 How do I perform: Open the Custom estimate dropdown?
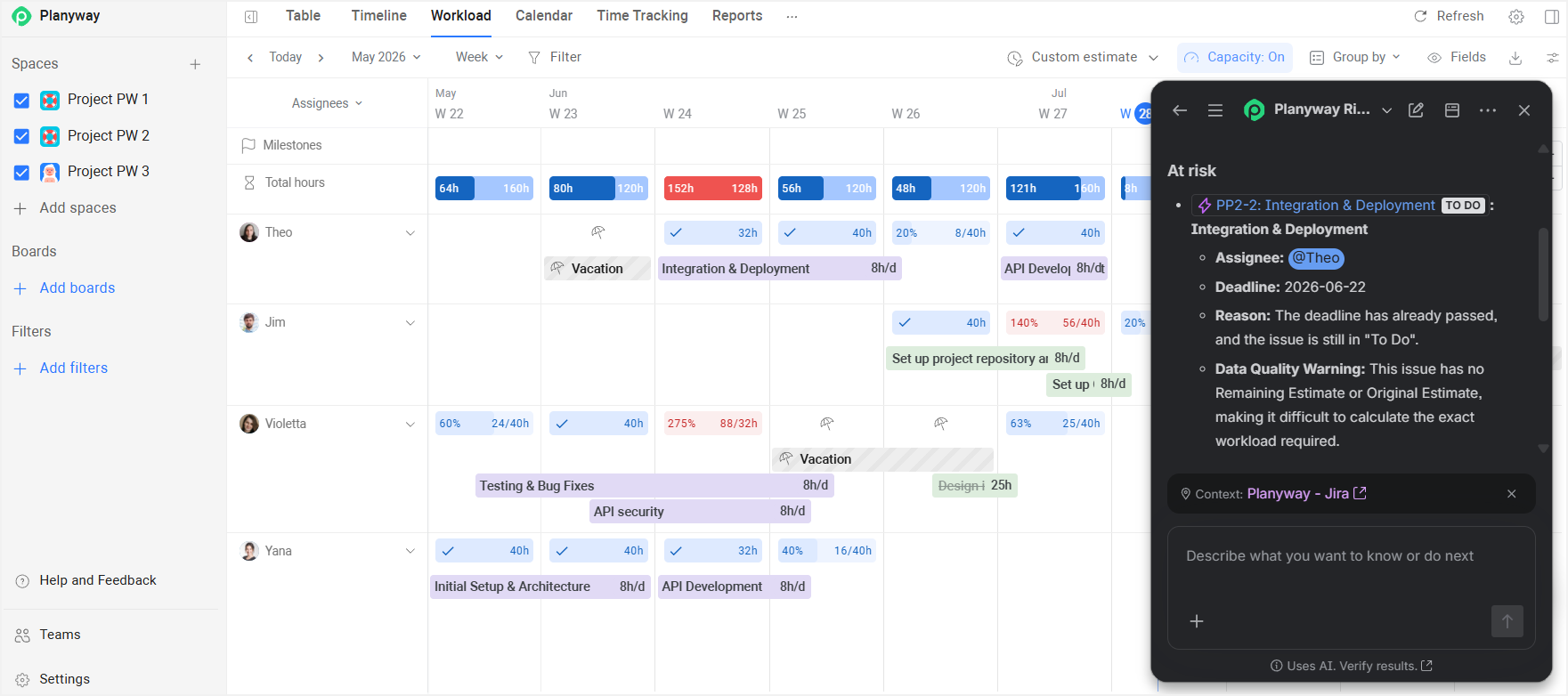point(1083,58)
